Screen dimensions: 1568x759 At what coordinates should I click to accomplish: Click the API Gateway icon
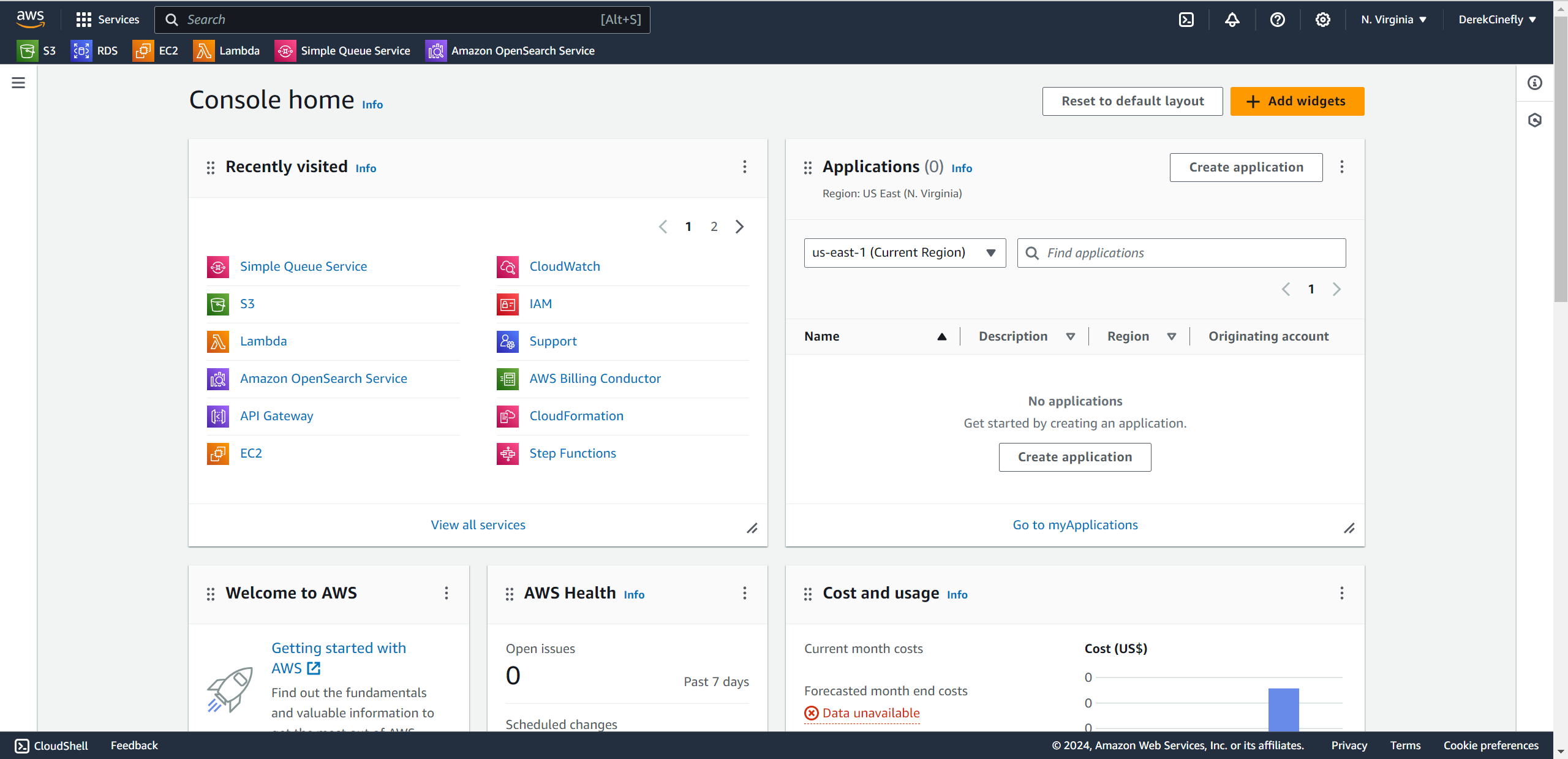[218, 416]
